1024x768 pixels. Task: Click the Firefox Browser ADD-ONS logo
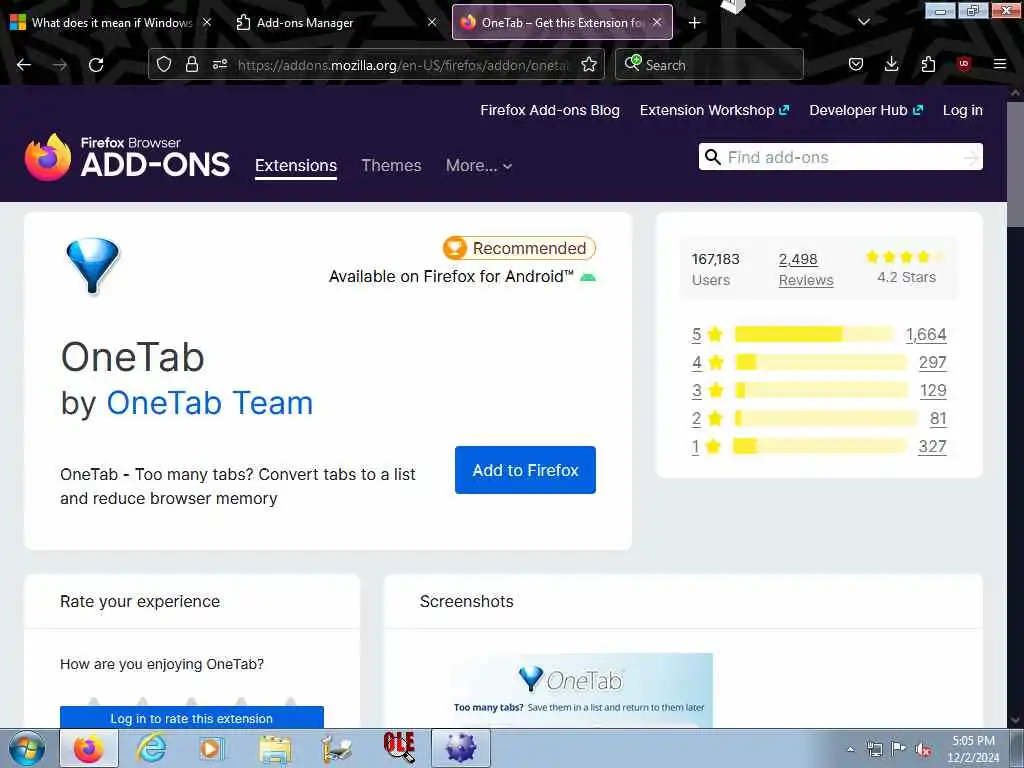click(127, 157)
